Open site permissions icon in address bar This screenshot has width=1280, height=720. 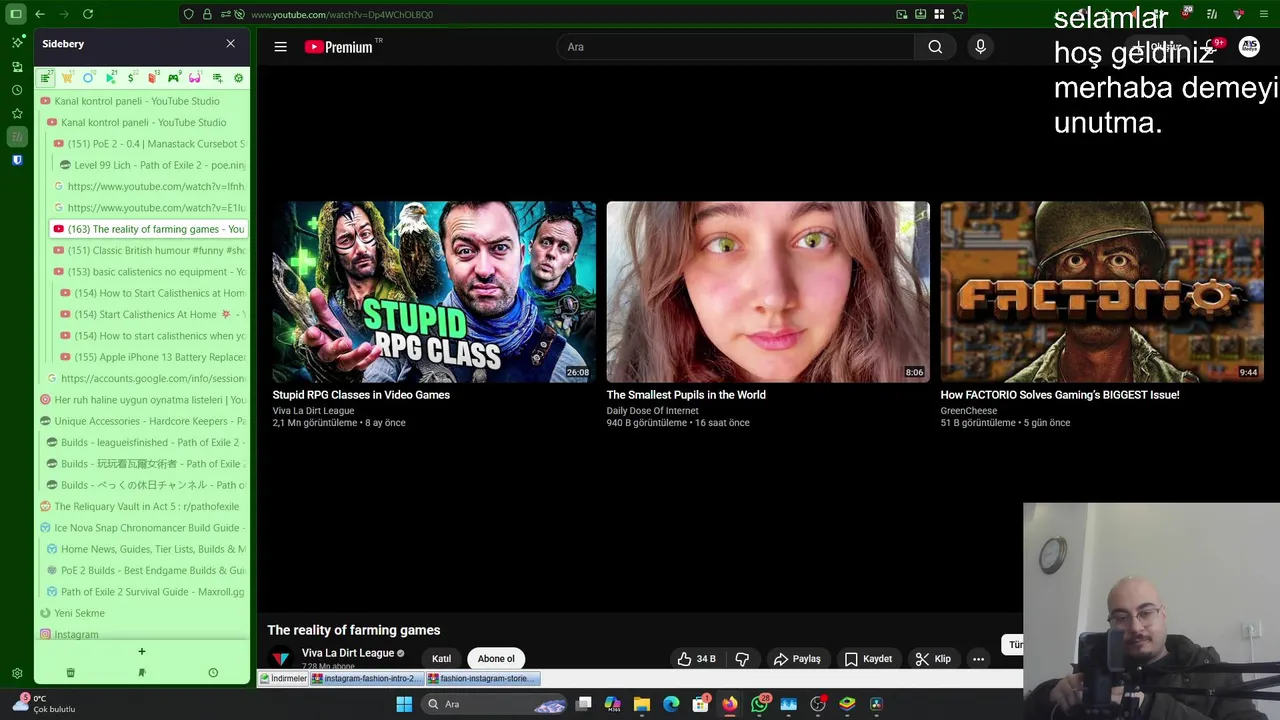tap(227, 14)
